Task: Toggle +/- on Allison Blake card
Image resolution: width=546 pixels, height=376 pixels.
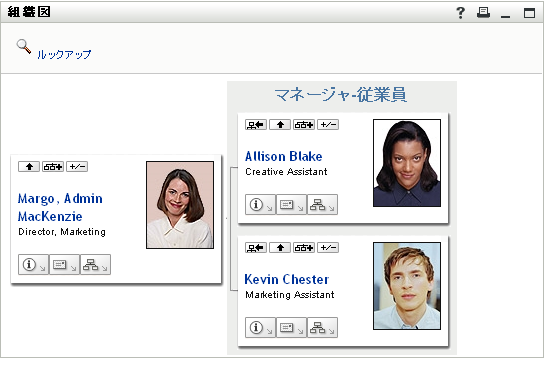Action: [328, 125]
